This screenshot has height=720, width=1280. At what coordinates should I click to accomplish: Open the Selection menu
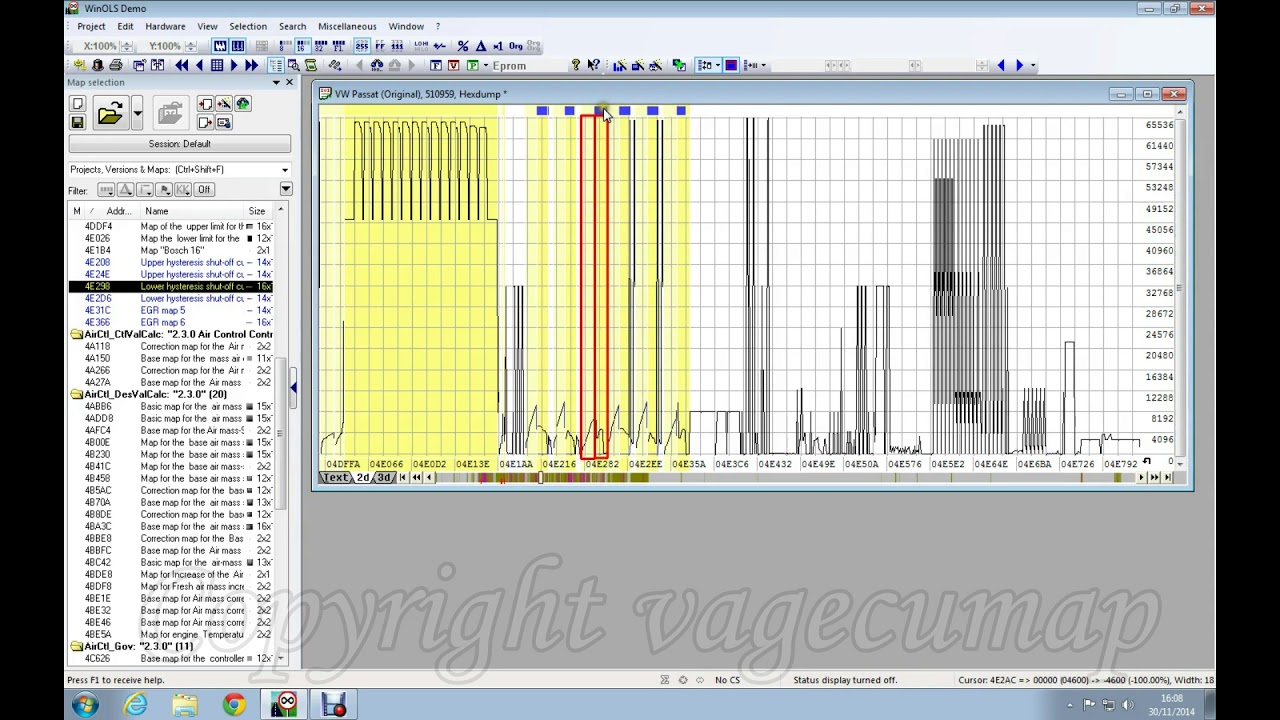248,26
